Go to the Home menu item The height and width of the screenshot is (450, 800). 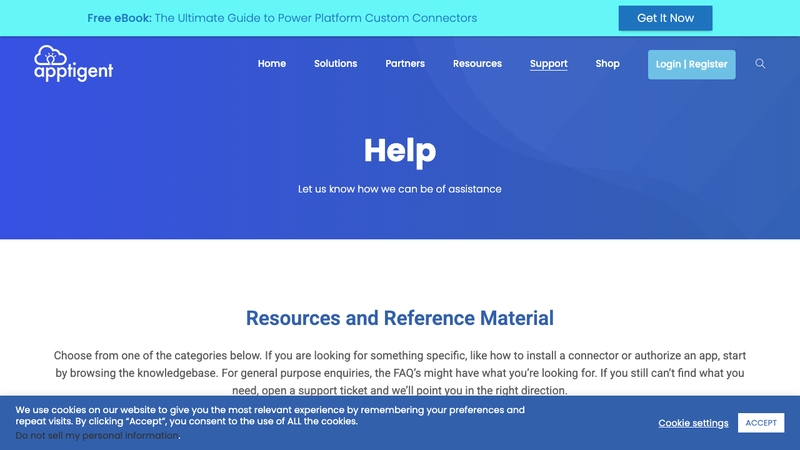pos(271,64)
